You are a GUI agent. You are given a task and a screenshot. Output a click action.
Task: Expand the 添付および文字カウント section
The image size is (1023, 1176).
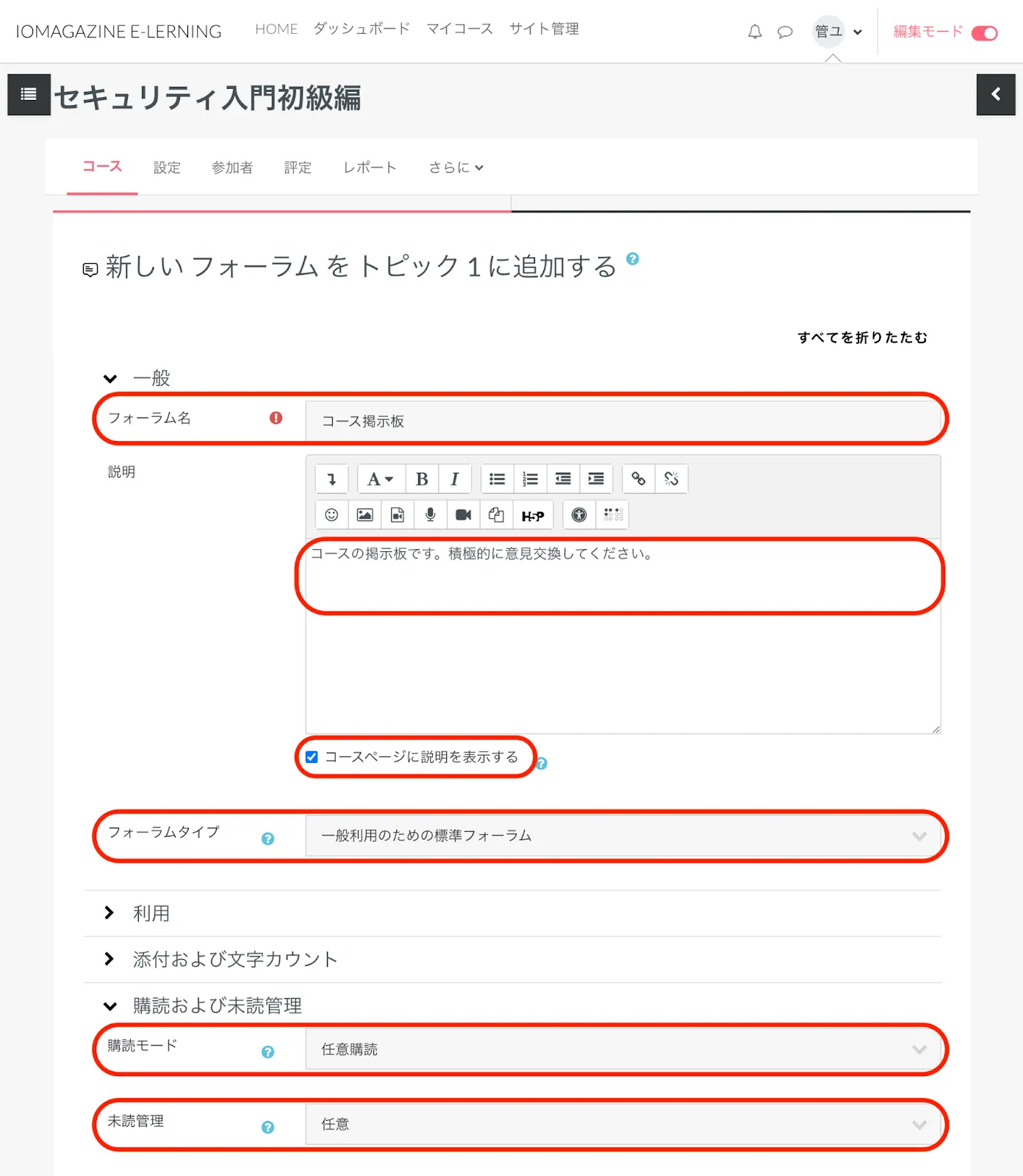(234, 959)
